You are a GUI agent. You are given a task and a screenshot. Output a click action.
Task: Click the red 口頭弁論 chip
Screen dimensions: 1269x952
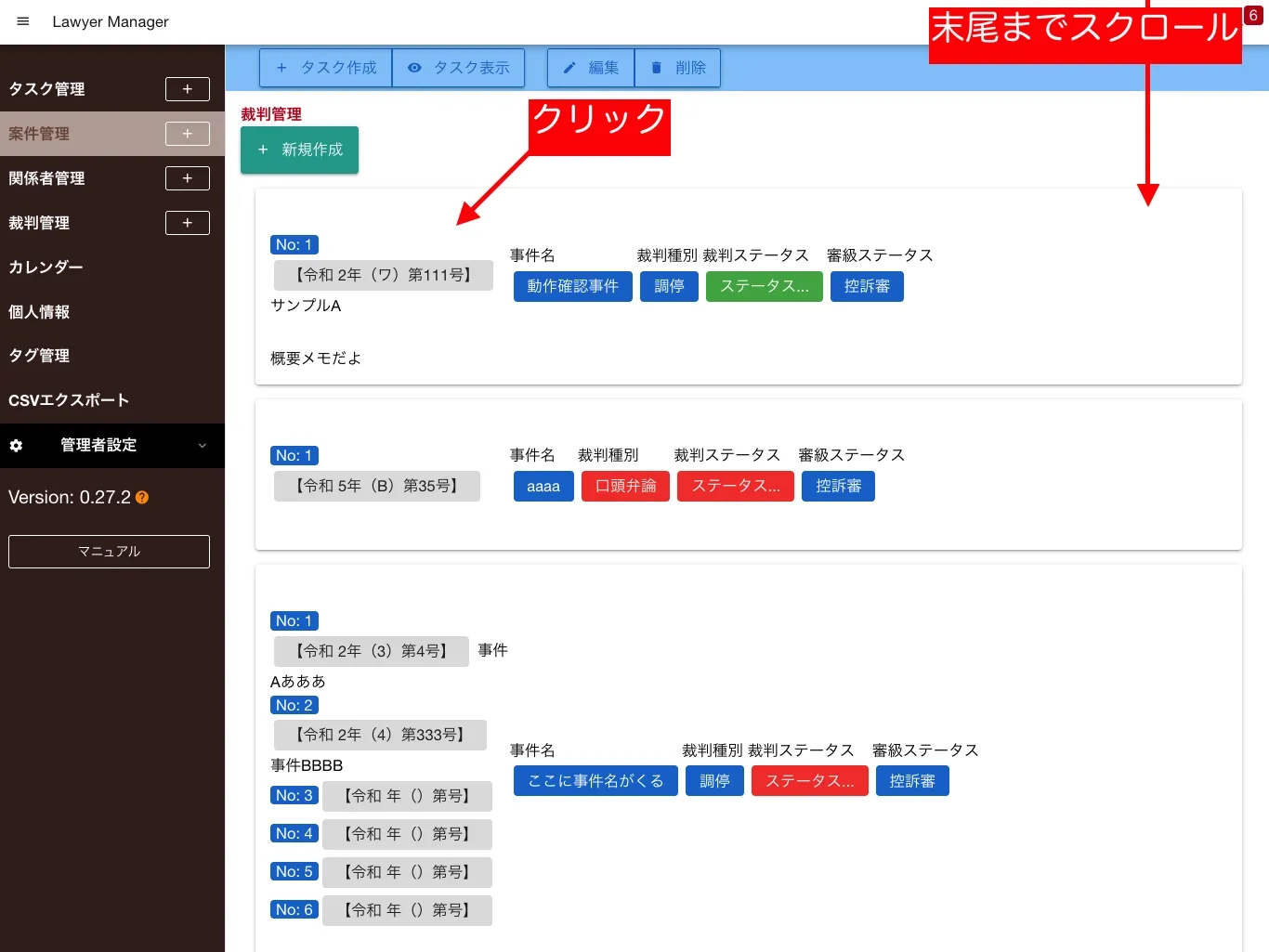[625, 486]
